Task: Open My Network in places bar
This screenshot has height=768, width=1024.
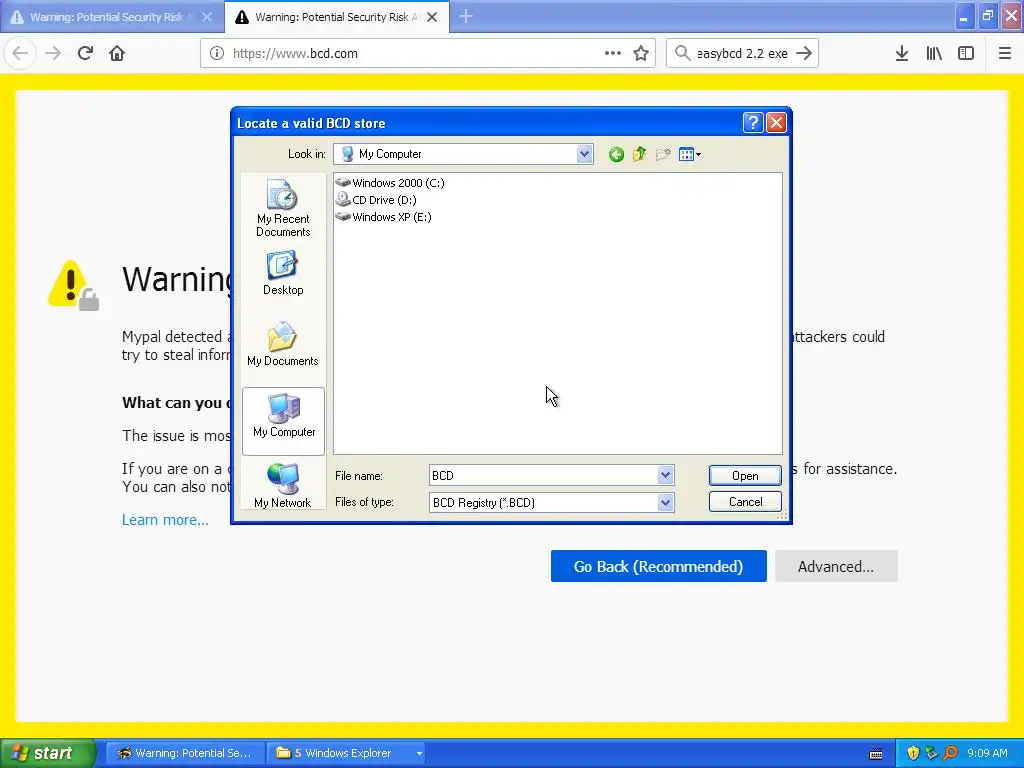Action: coord(283,485)
